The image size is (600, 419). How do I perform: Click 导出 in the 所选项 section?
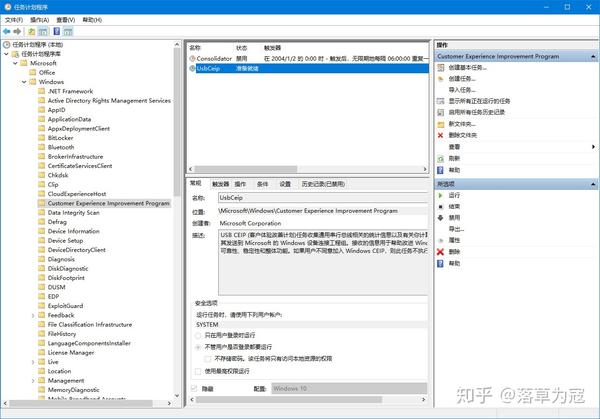point(456,229)
